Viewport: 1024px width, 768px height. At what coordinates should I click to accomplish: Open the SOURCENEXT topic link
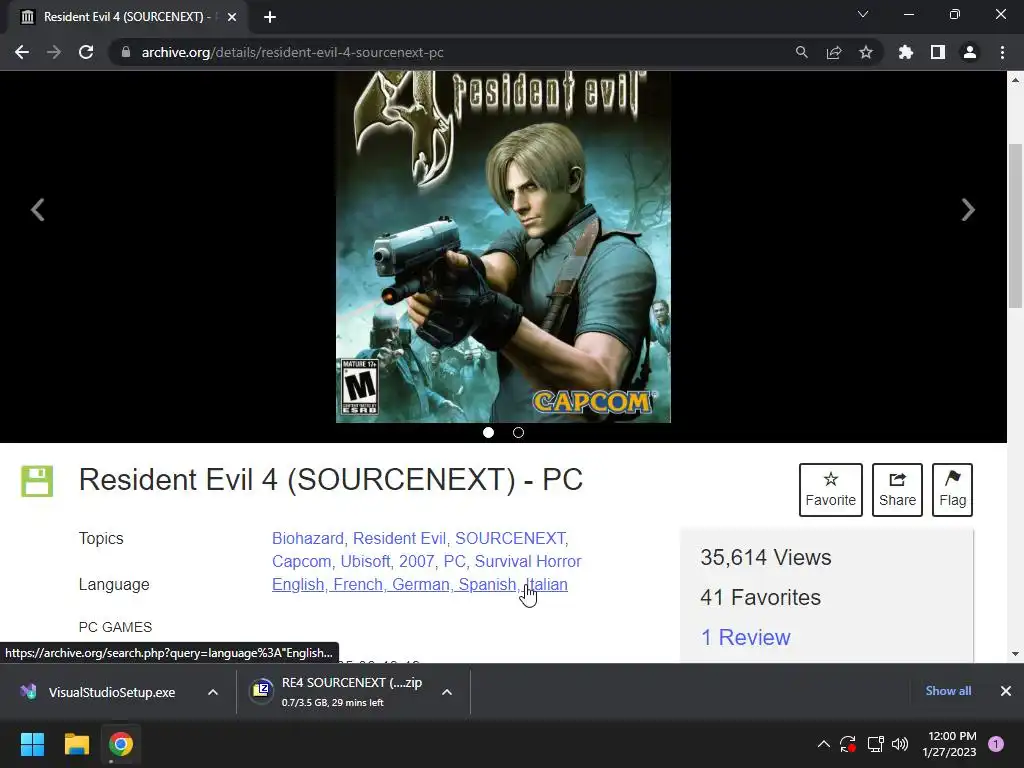click(510, 539)
